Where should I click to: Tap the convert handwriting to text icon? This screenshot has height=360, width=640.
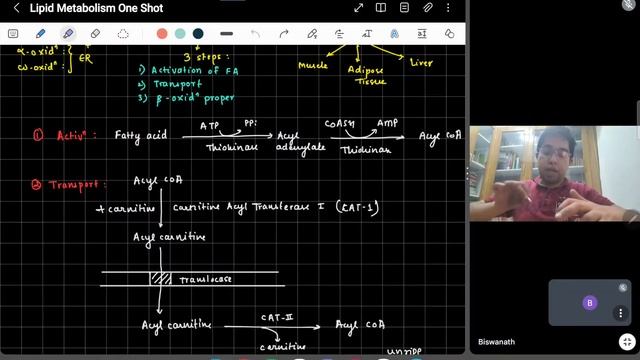pyautogui.click(x=367, y=33)
